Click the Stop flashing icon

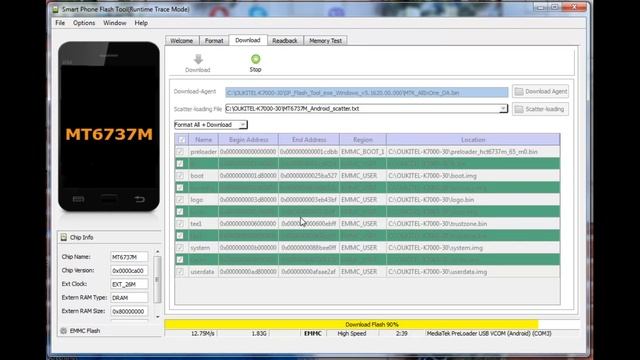[x=256, y=59]
